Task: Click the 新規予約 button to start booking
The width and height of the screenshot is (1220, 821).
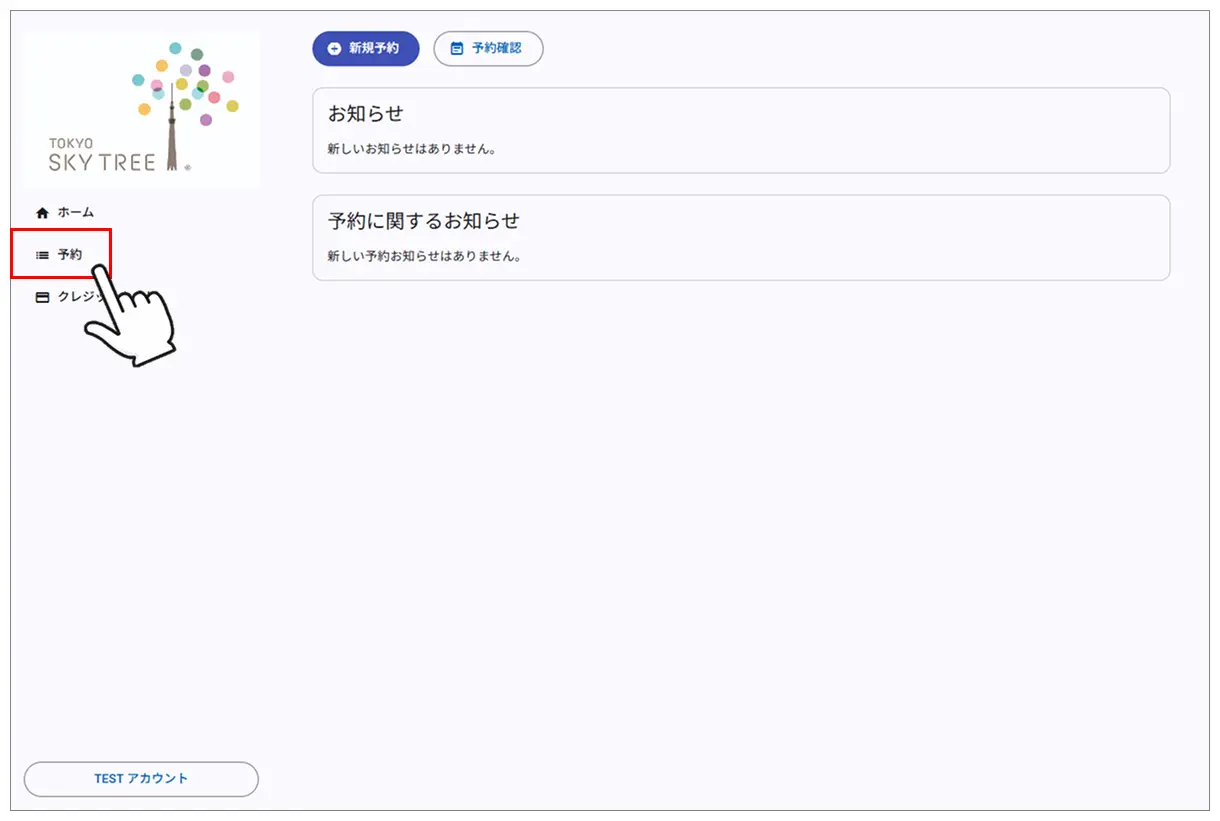Action: (365, 48)
